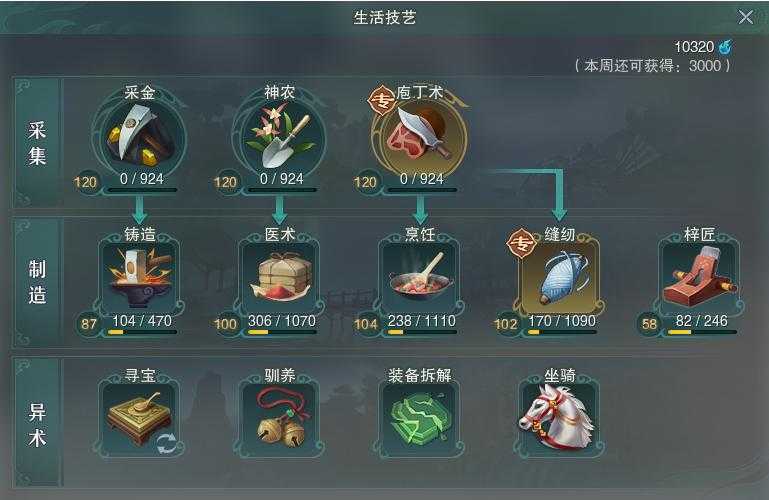
Task: Select the 驯养 taming bells icon
Action: (280, 419)
